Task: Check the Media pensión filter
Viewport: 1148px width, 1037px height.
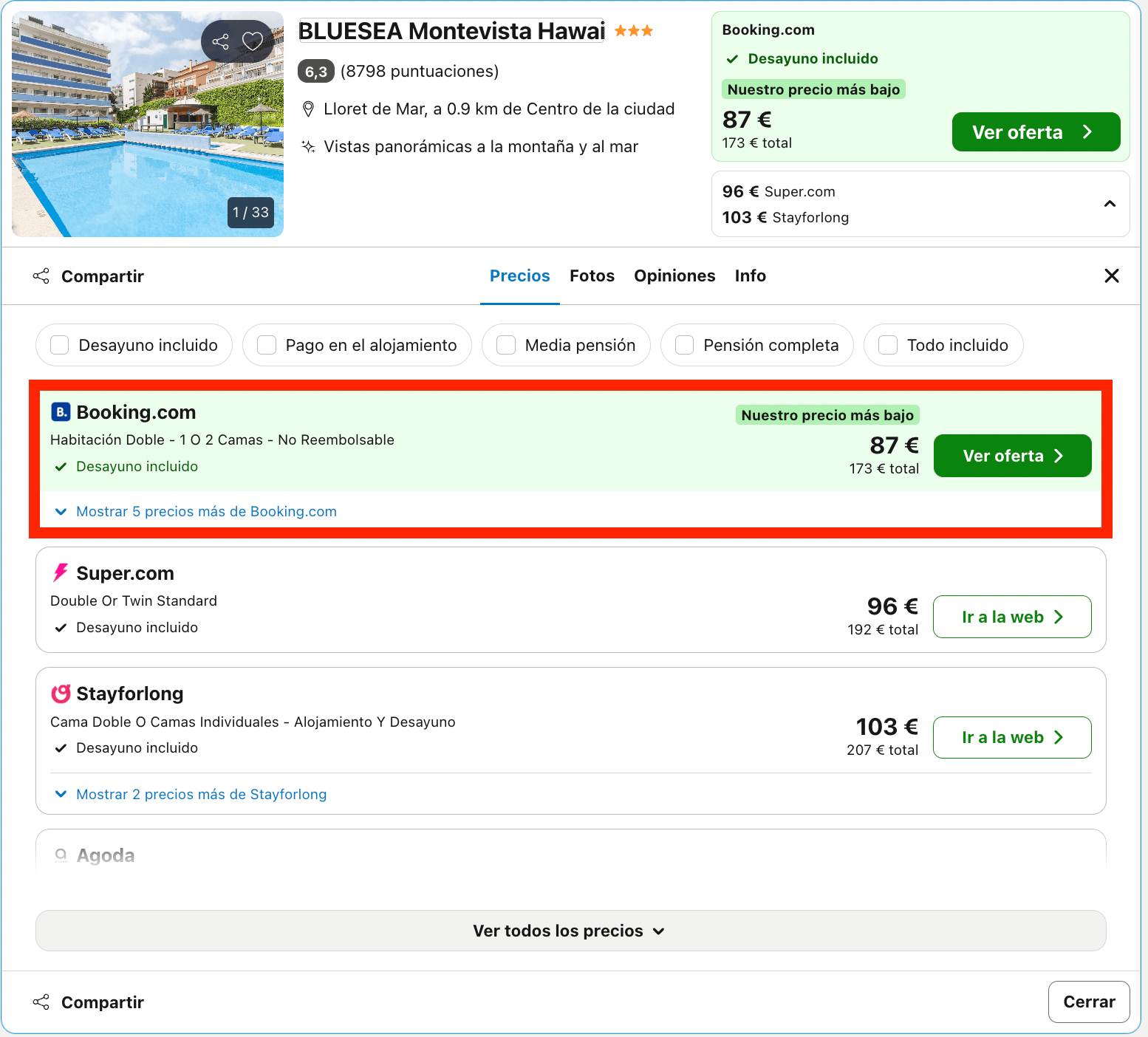Action: (x=506, y=345)
